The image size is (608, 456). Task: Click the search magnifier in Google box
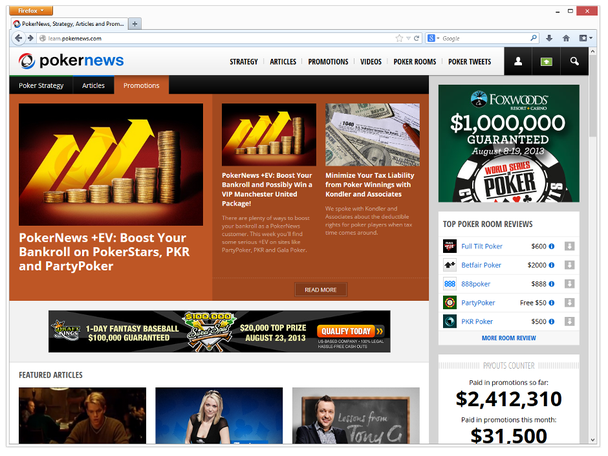(534, 38)
